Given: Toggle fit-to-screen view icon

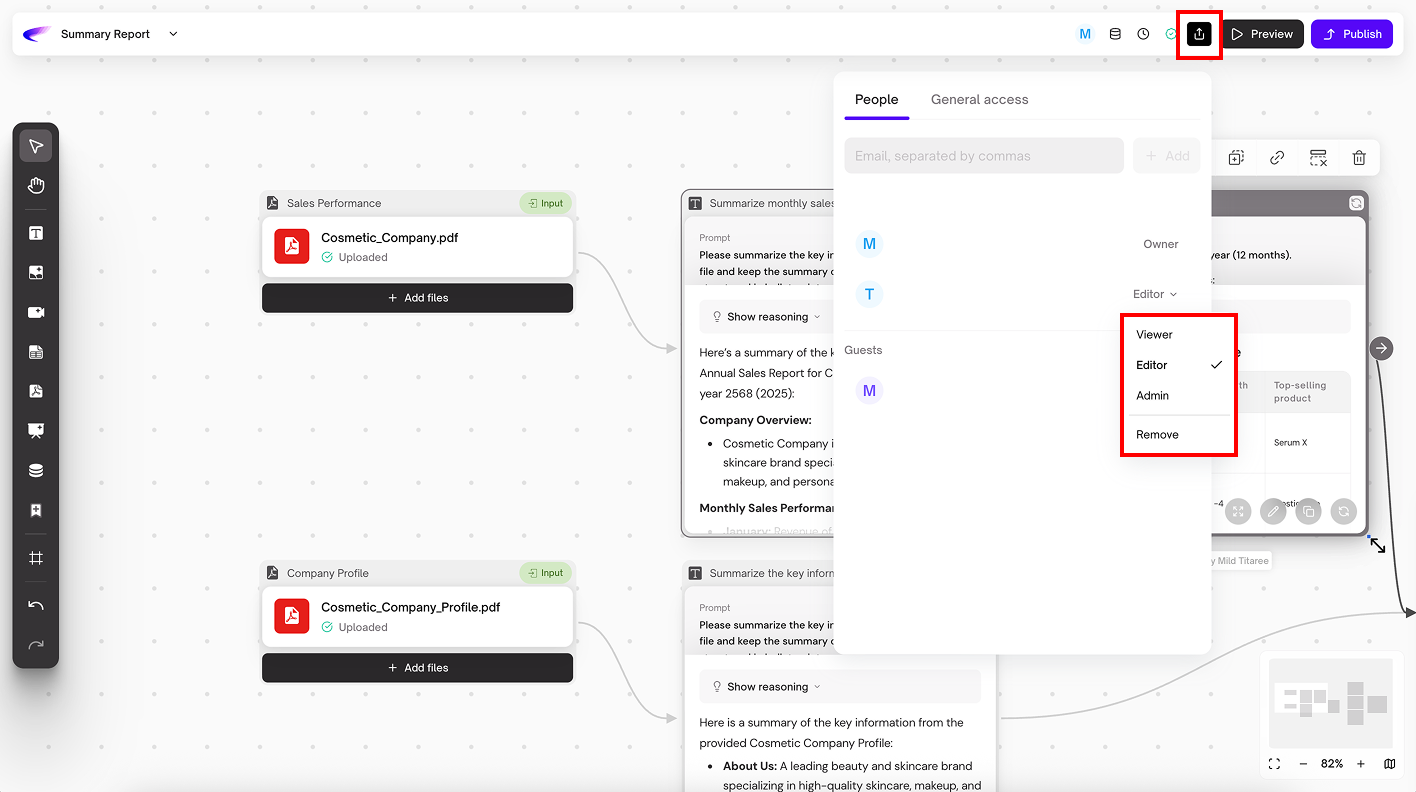Looking at the screenshot, I should [x=1274, y=764].
